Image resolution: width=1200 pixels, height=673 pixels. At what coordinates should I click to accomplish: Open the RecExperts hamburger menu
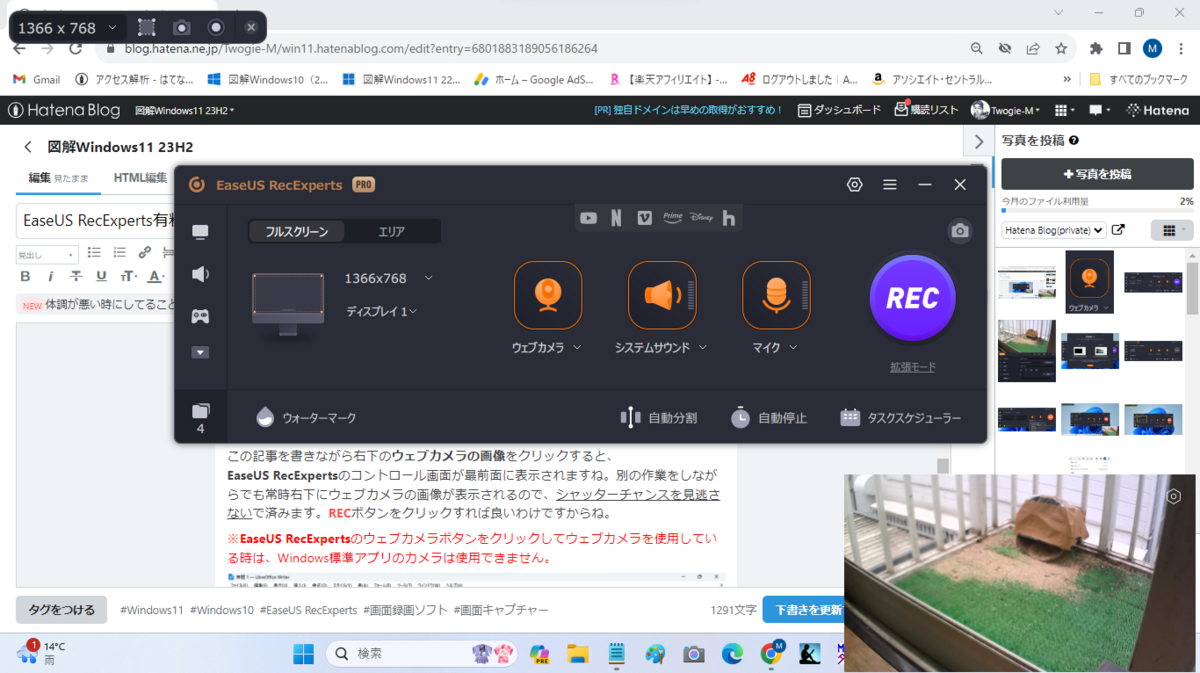pos(889,185)
